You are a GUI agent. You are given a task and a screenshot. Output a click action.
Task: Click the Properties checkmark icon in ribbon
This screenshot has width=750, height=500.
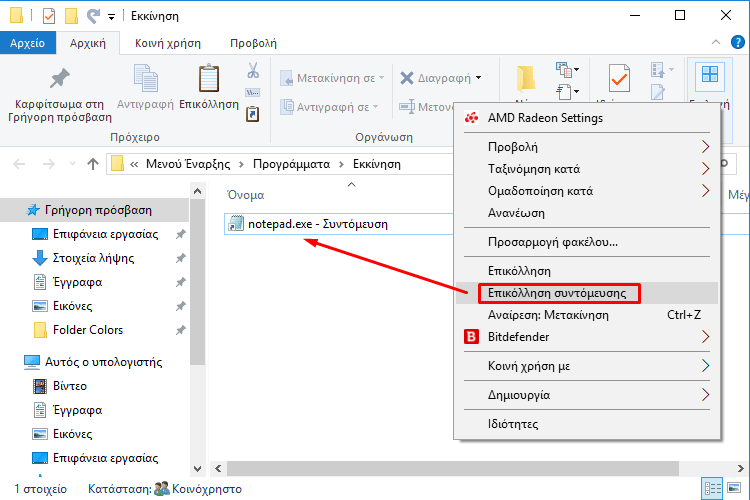coord(619,78)
